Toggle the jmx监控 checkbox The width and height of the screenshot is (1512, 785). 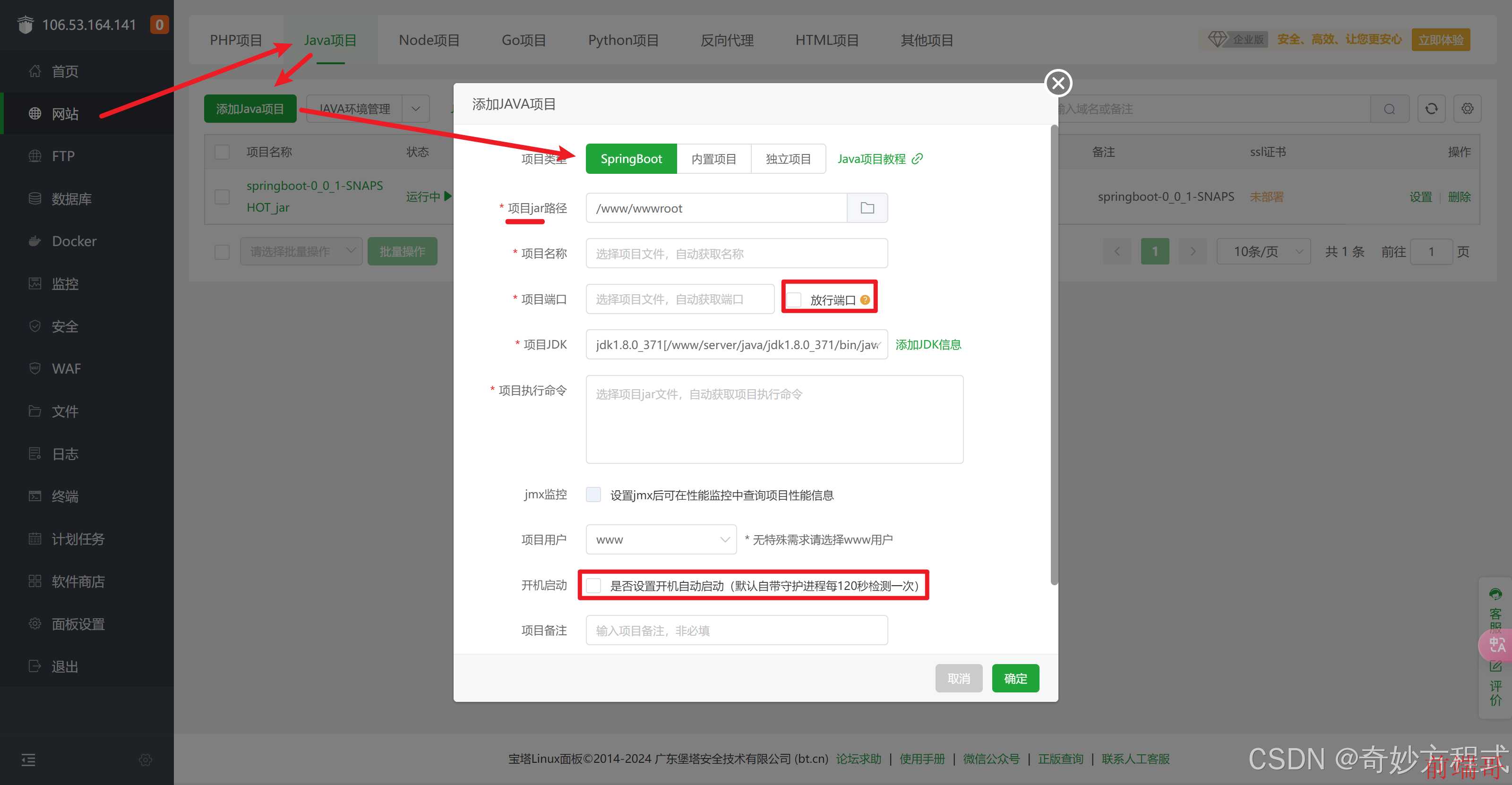pos(593,495)
